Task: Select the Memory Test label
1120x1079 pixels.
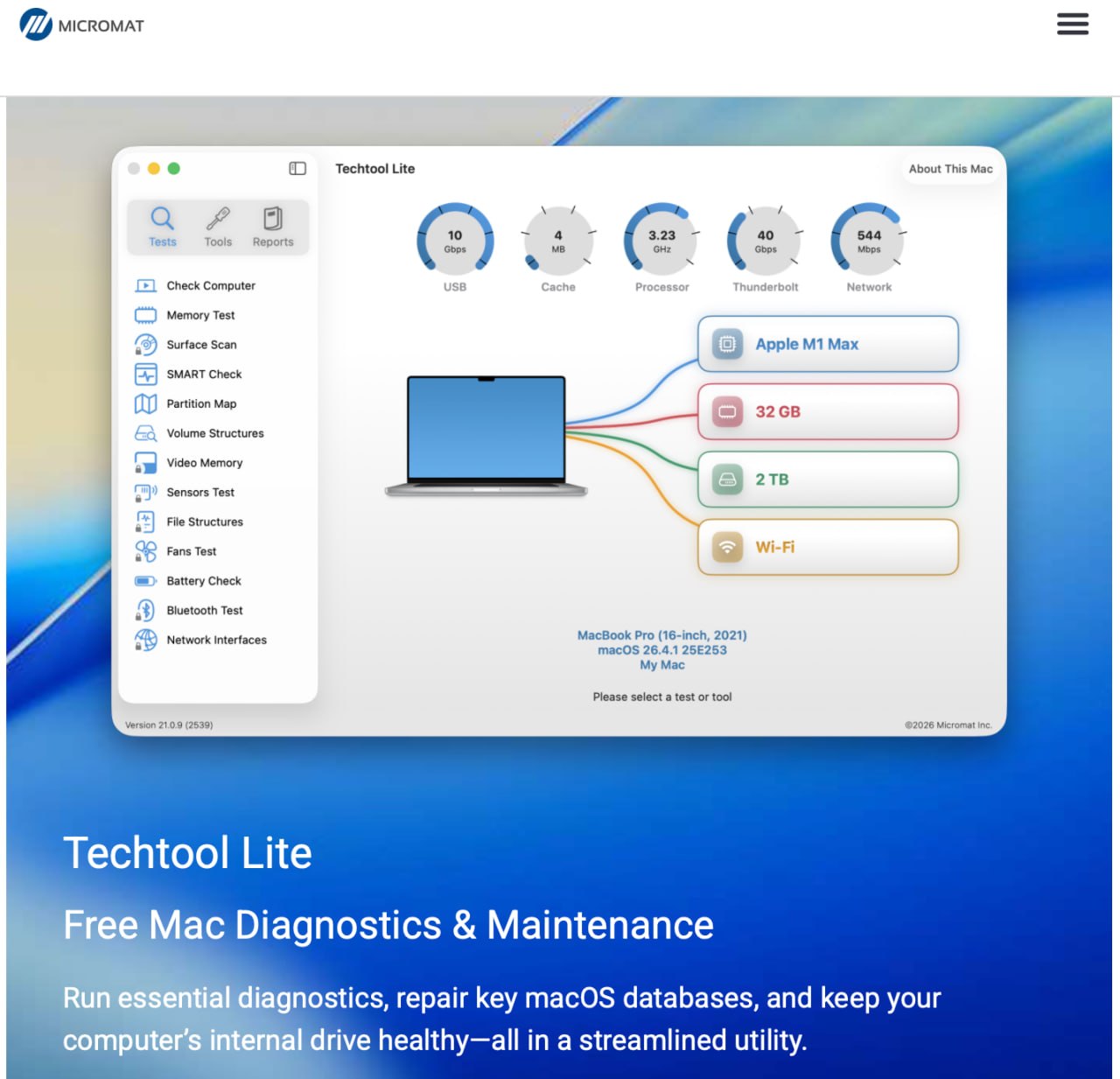Action: [x=200, y=315]
